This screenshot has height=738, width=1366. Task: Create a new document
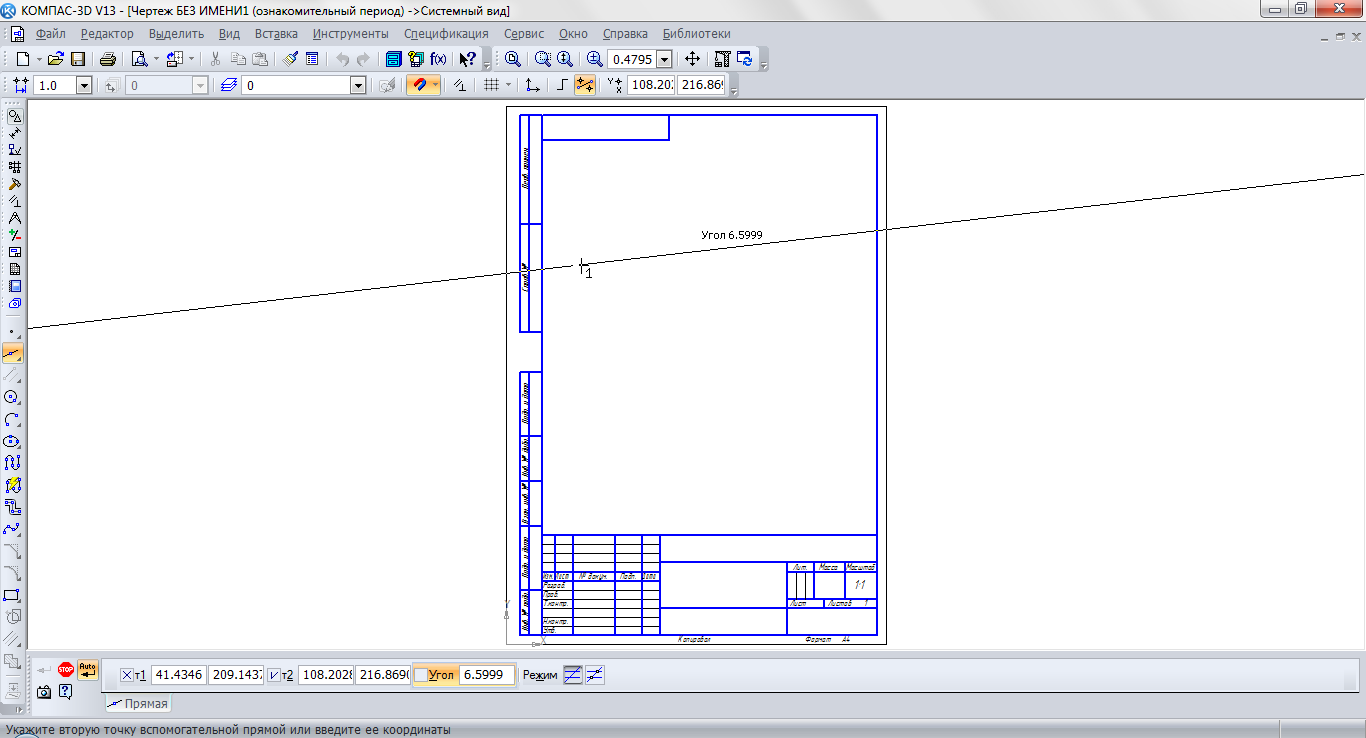pyautogui.click(x=22, y=59)
